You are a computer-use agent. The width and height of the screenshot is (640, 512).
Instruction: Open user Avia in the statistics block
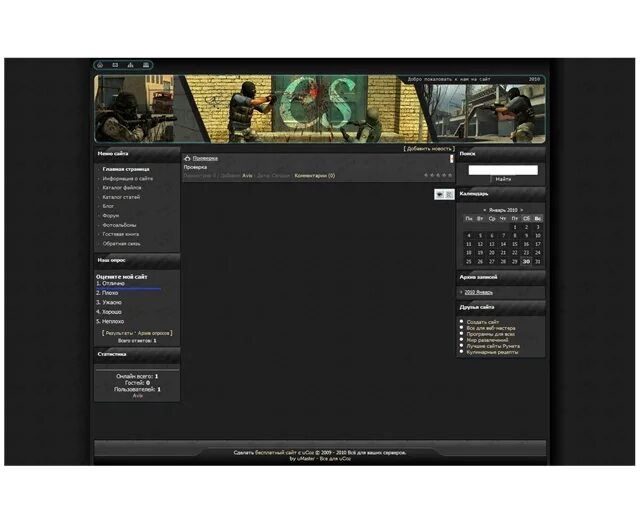pyautogui.click(x=138, y=396)
